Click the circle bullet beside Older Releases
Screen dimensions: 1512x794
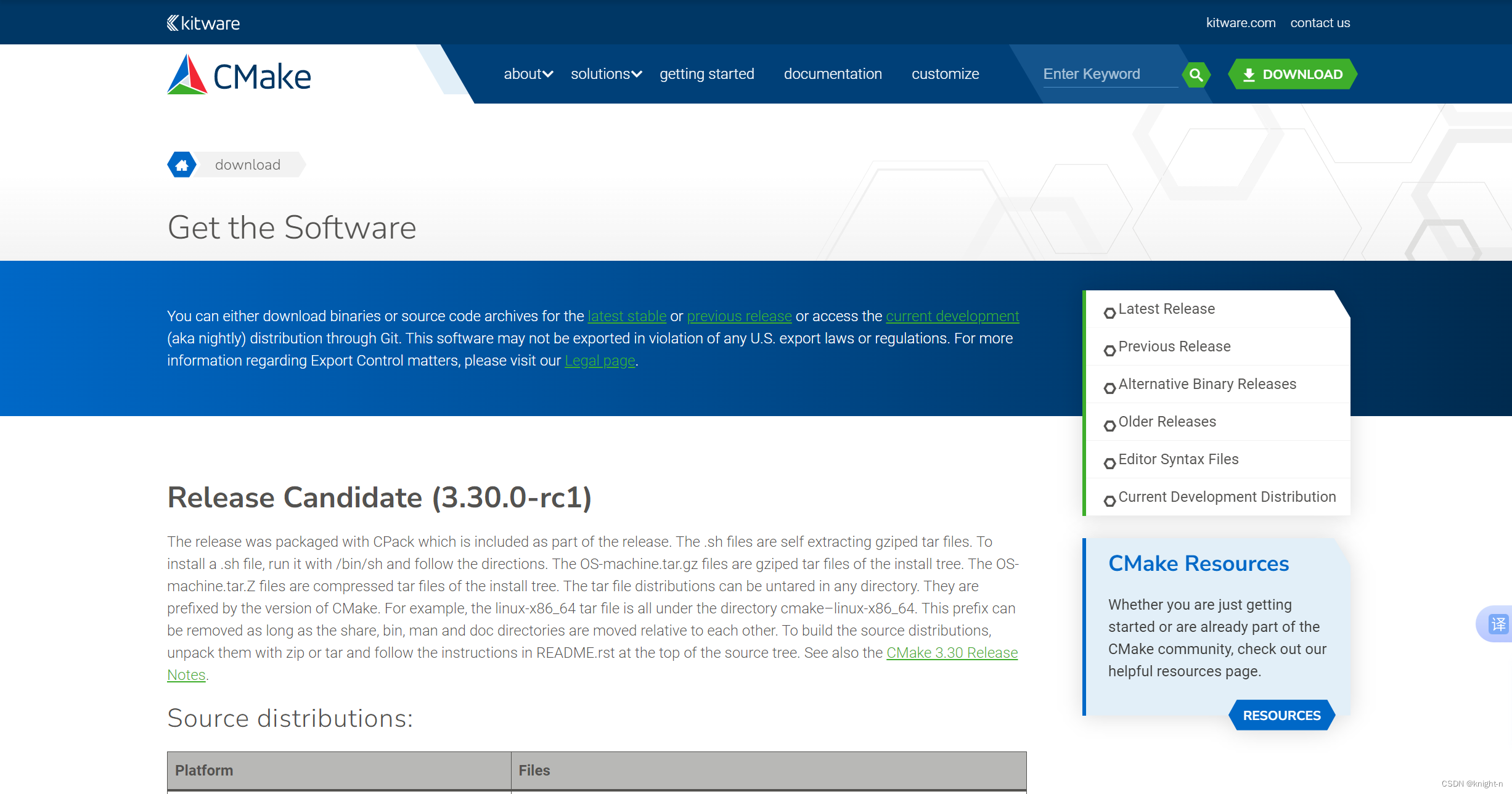coord(1109,425)
